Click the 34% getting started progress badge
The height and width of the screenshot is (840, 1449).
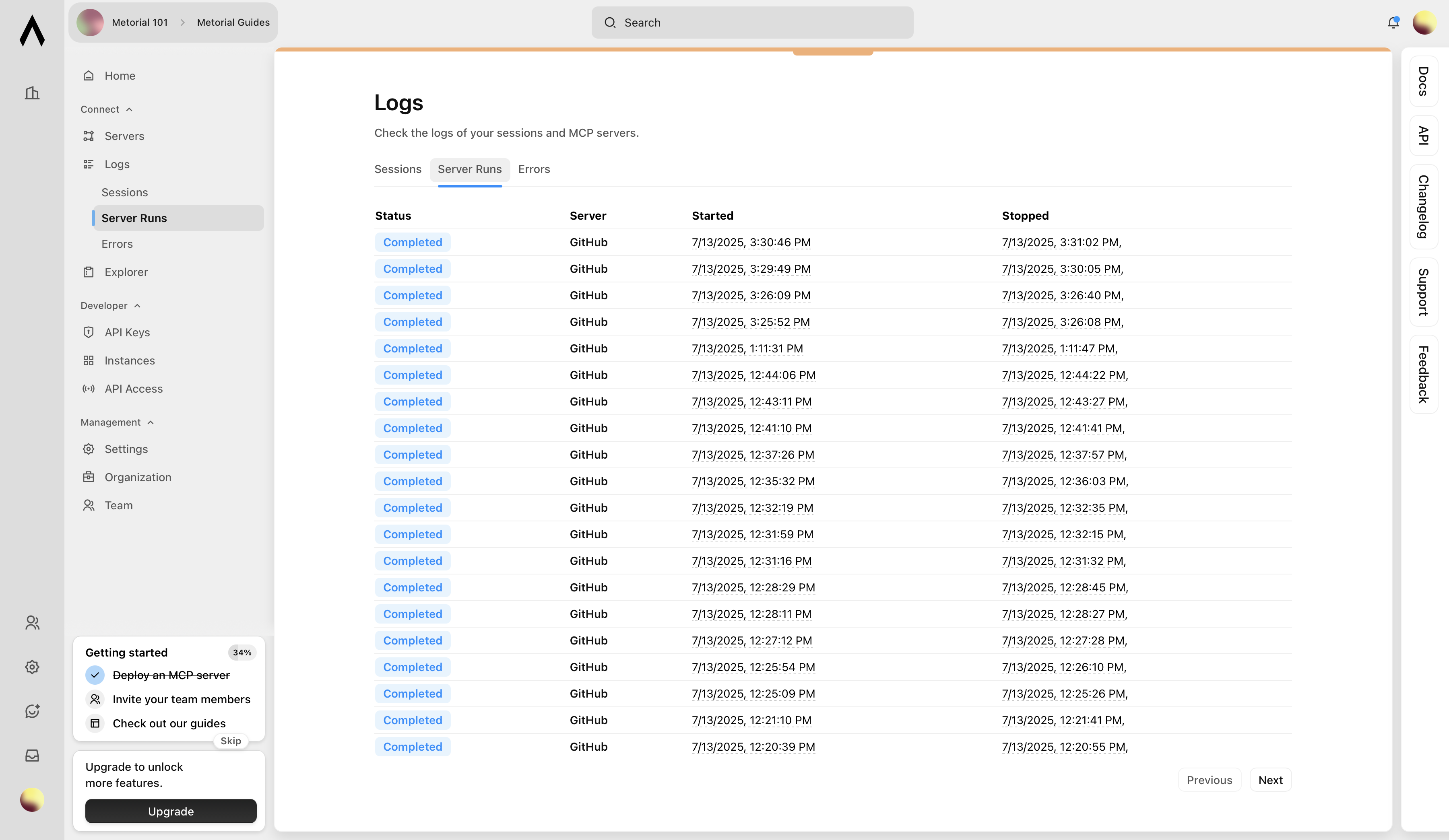(x=242, y=652)
